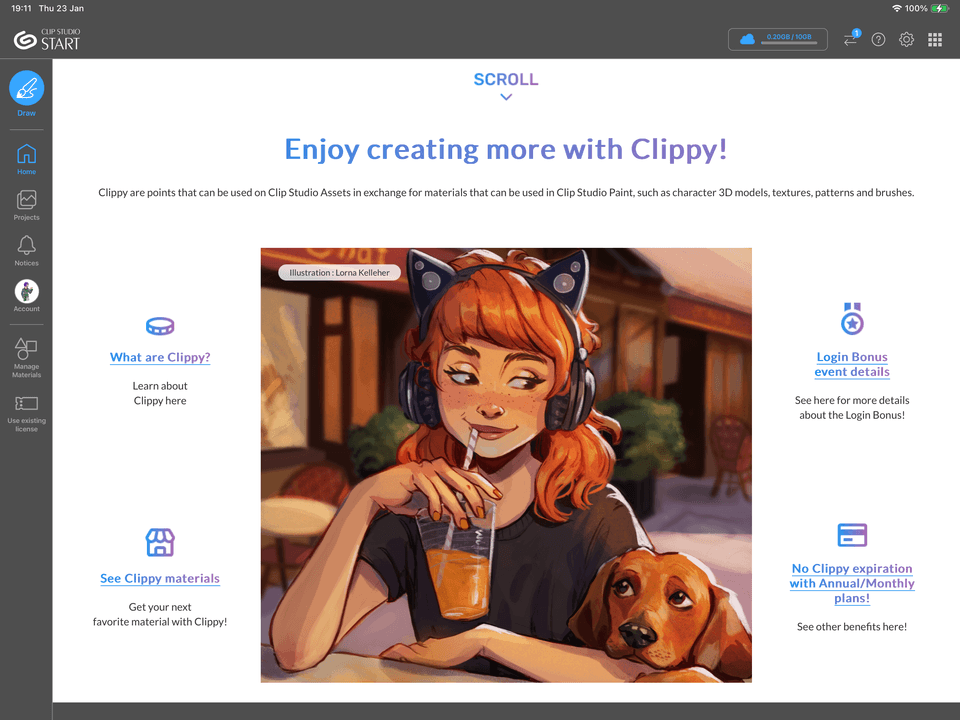
Task: Open the transfer icon with notification badge
Action: [x=850, y=39]
